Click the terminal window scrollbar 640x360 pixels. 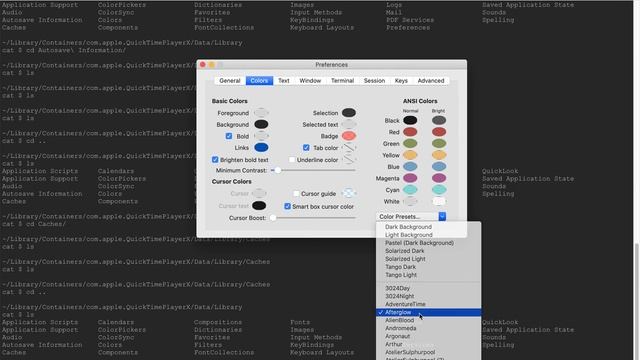[637, 301]
